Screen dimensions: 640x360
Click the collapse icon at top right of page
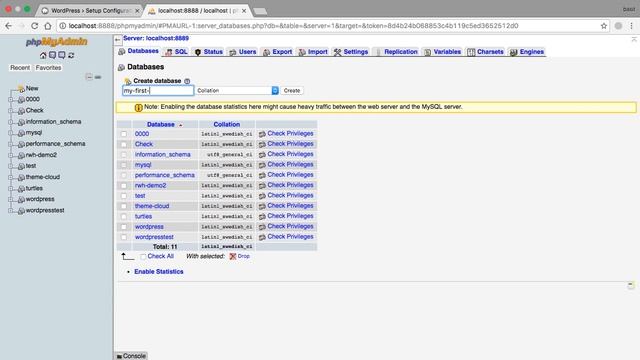pyautogui.click(x=634, y=39)
